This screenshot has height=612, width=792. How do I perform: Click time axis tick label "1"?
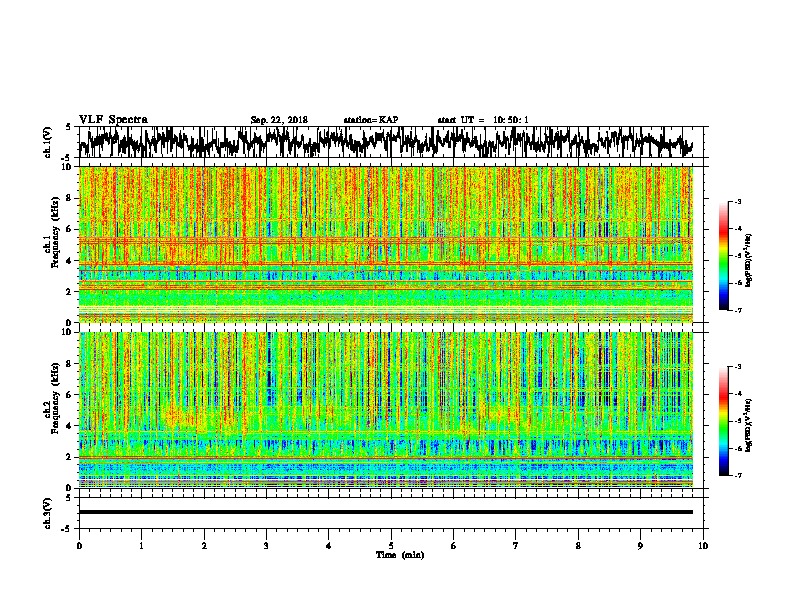[x=141, y=546]
